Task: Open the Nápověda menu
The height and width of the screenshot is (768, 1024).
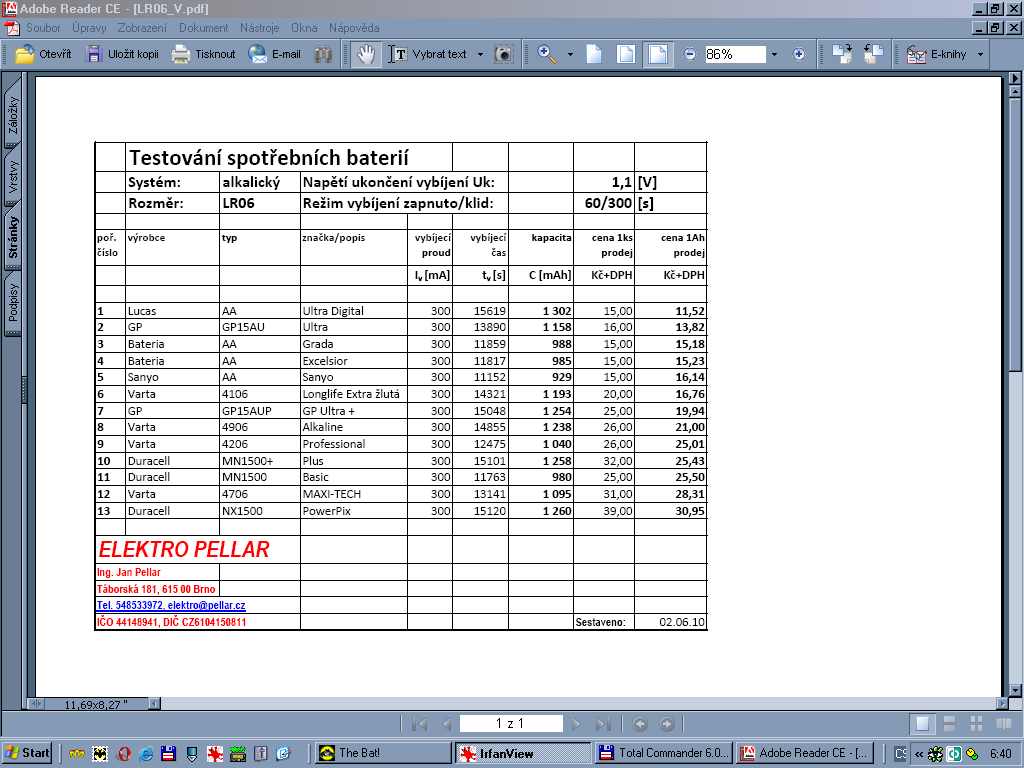Action: click(x=354, y=28)
